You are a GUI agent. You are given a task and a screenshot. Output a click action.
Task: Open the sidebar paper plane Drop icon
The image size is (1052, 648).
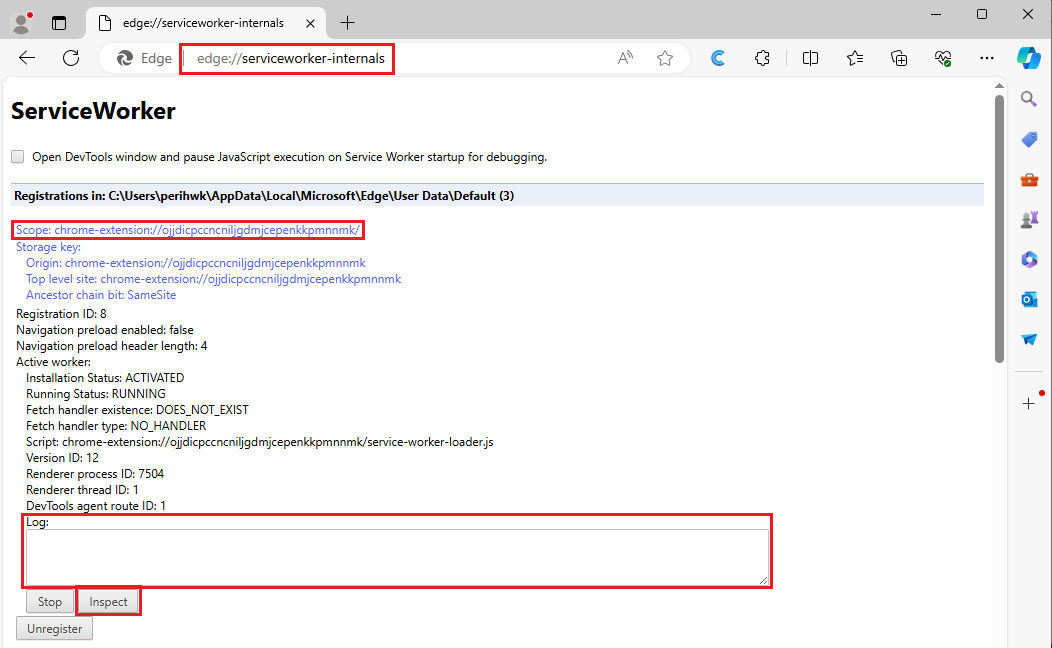point(1029,339)
